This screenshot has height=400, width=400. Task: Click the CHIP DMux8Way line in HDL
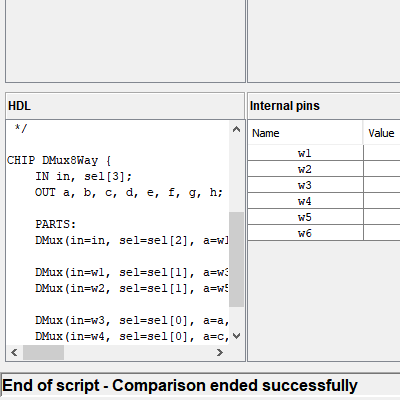pos(59,160)
